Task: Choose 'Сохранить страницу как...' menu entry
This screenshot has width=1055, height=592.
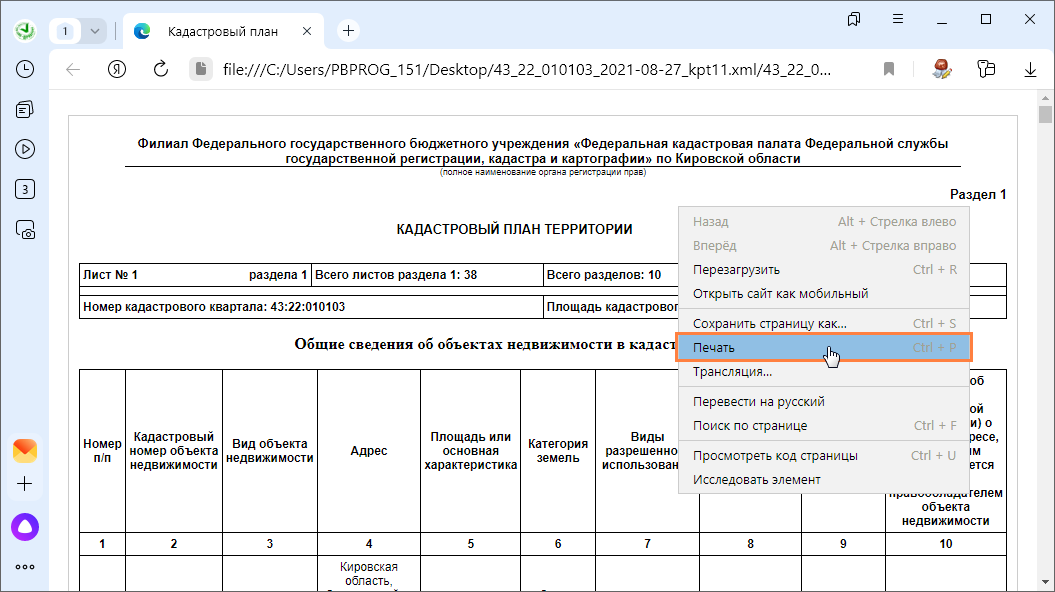Action: [x=769, y=323]
